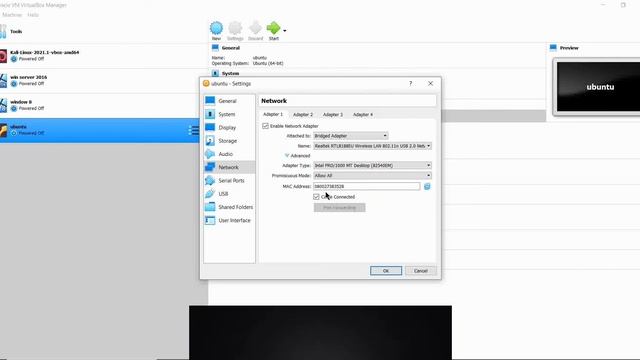Click the green Start arrow icon
The width and height of the screenshot is (640, 360).
(273, 28)
